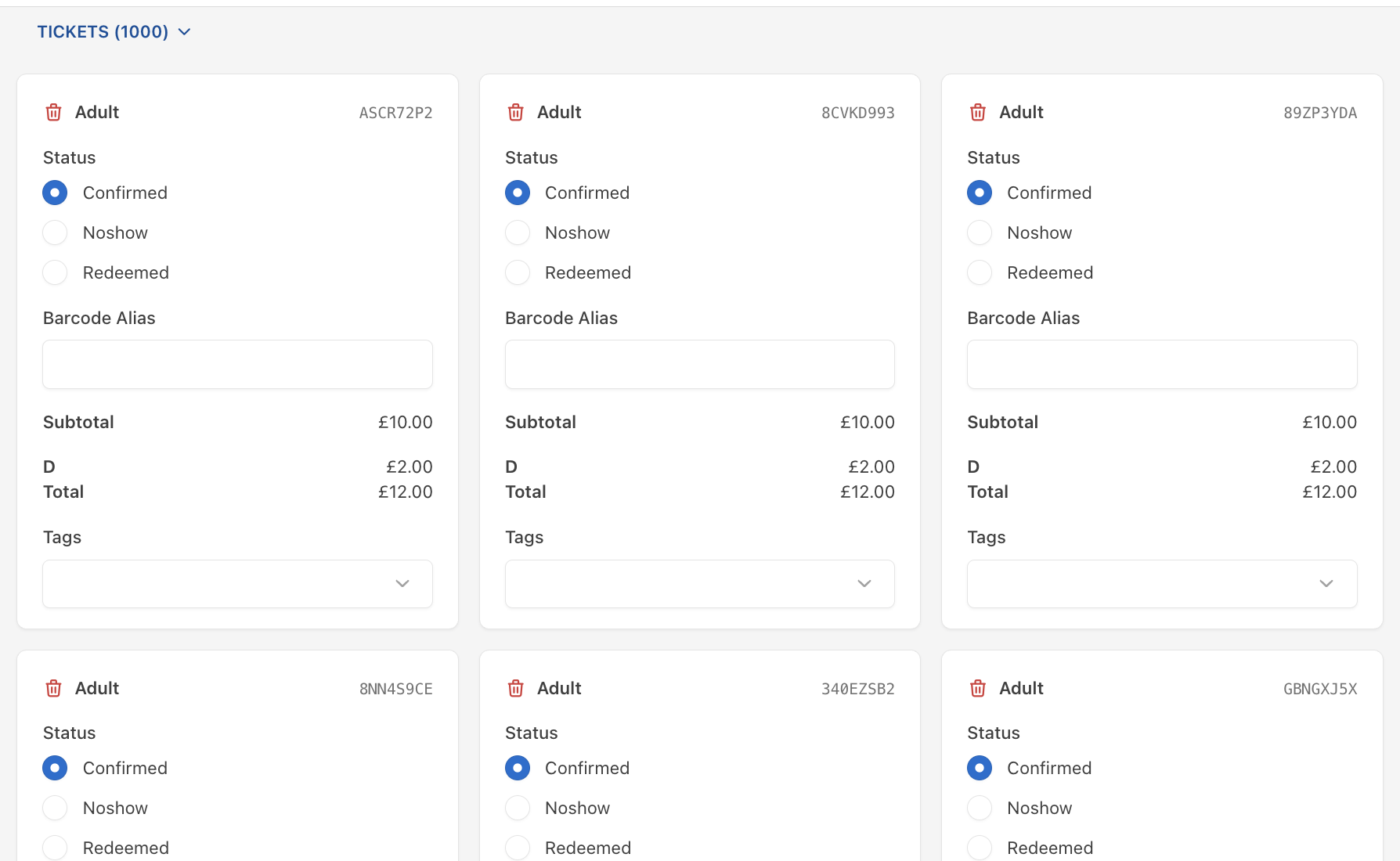Delete ticket 8CVKD993 with trash icon
The height and width of the screenshot is (861, 1400).
[x=516, y=112]
